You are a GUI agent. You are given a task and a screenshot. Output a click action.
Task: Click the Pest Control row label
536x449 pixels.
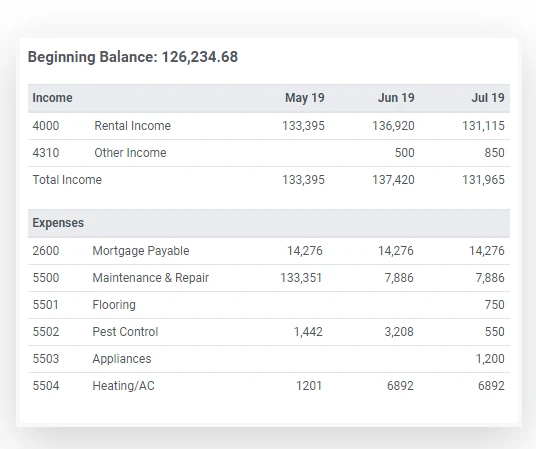(x=125, y=332)
